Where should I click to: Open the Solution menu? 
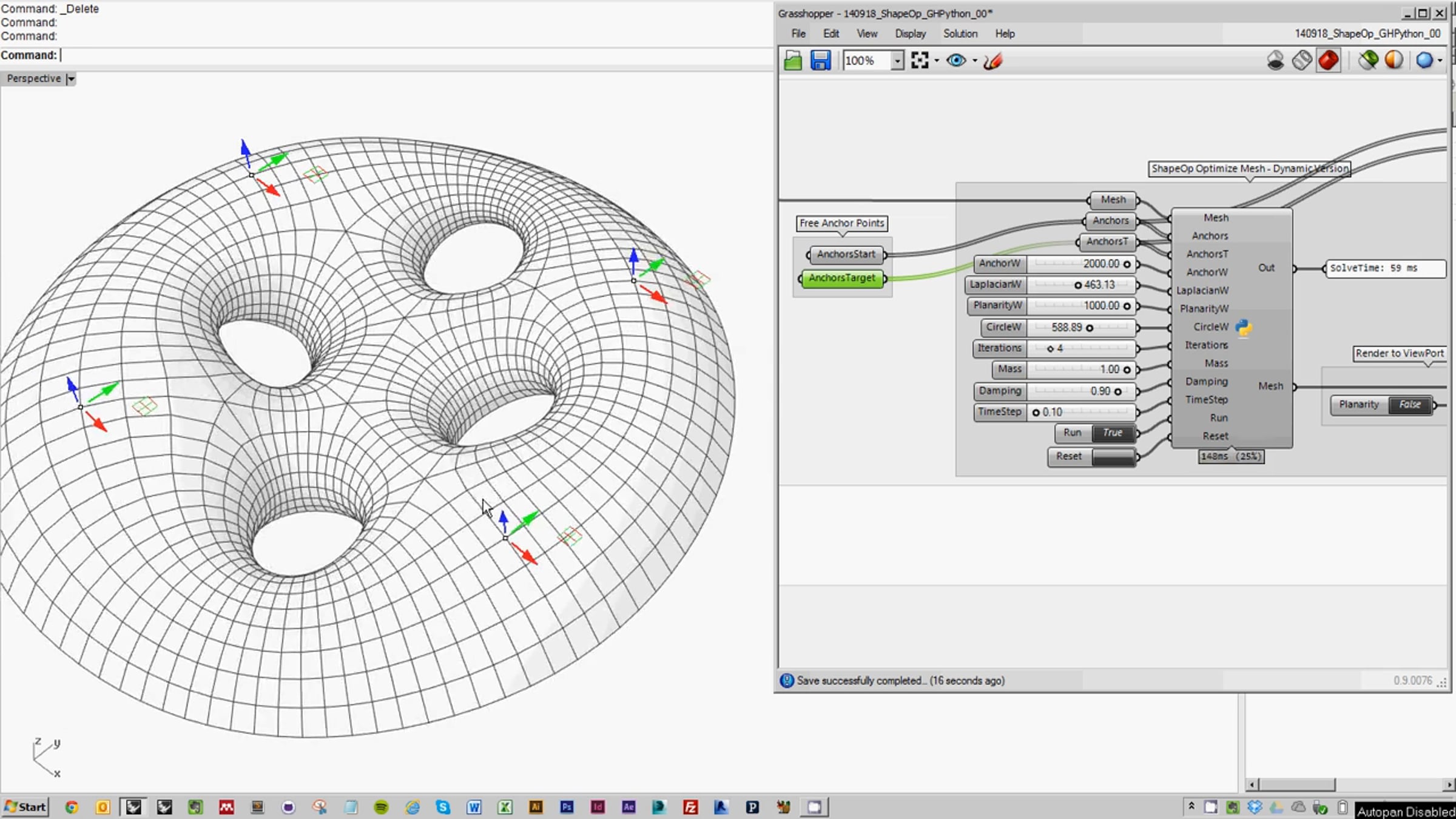(960, 34)
